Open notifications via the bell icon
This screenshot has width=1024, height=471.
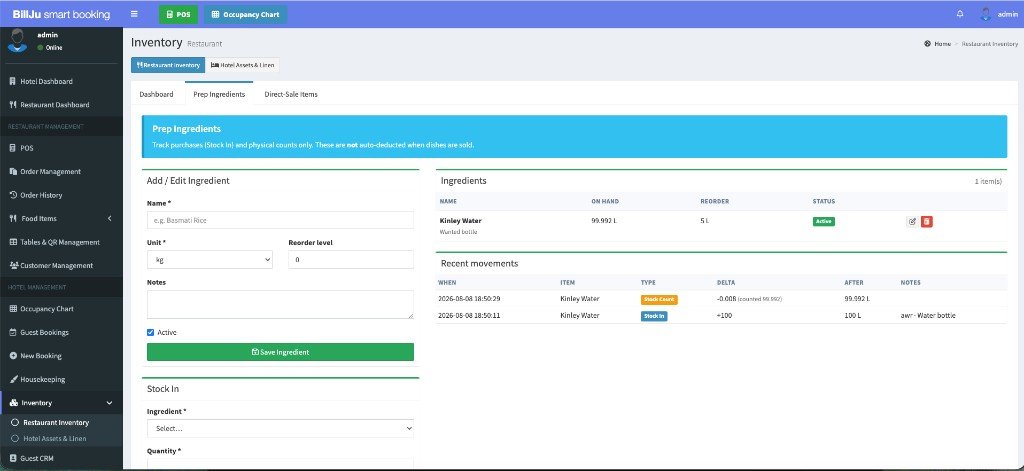[959, 14]
